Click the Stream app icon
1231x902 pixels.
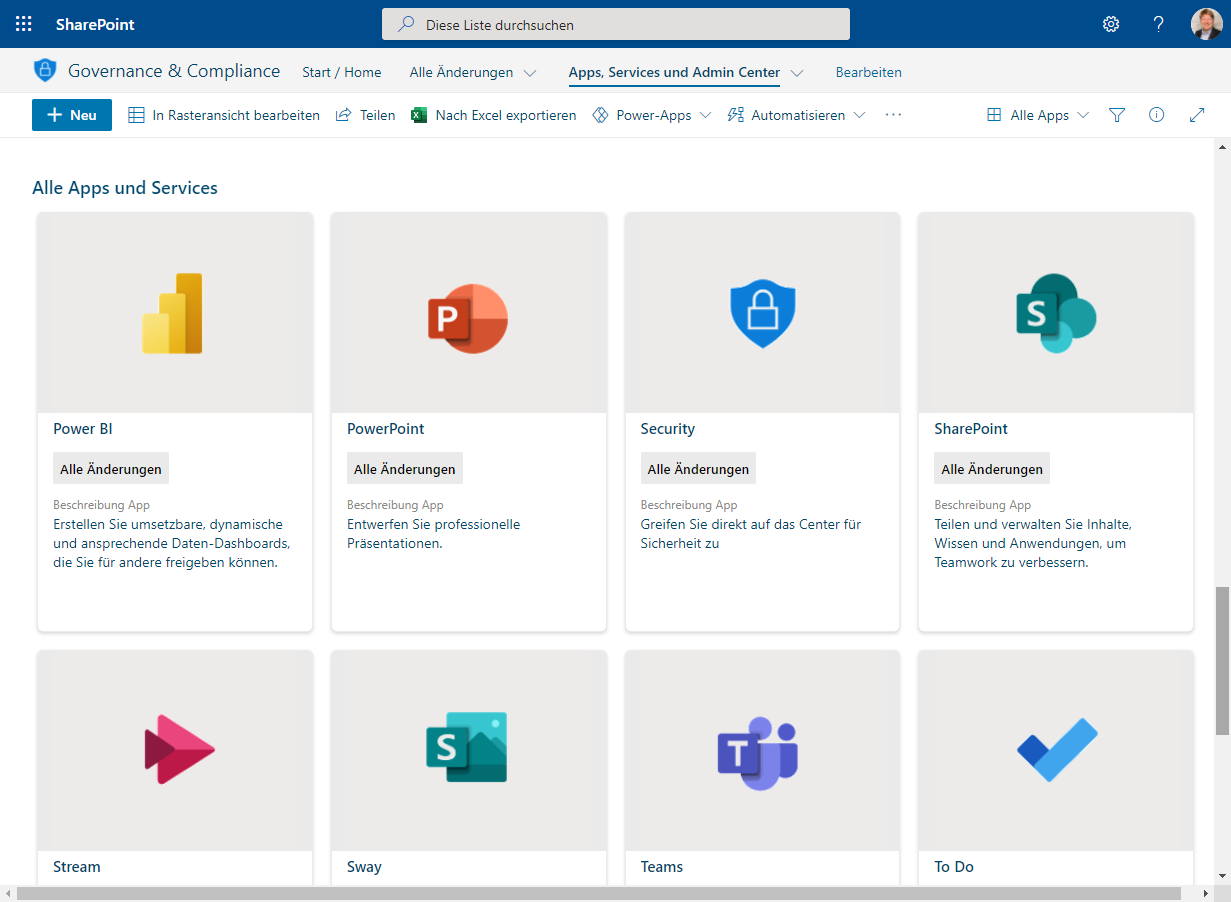(x=179, y=749)
